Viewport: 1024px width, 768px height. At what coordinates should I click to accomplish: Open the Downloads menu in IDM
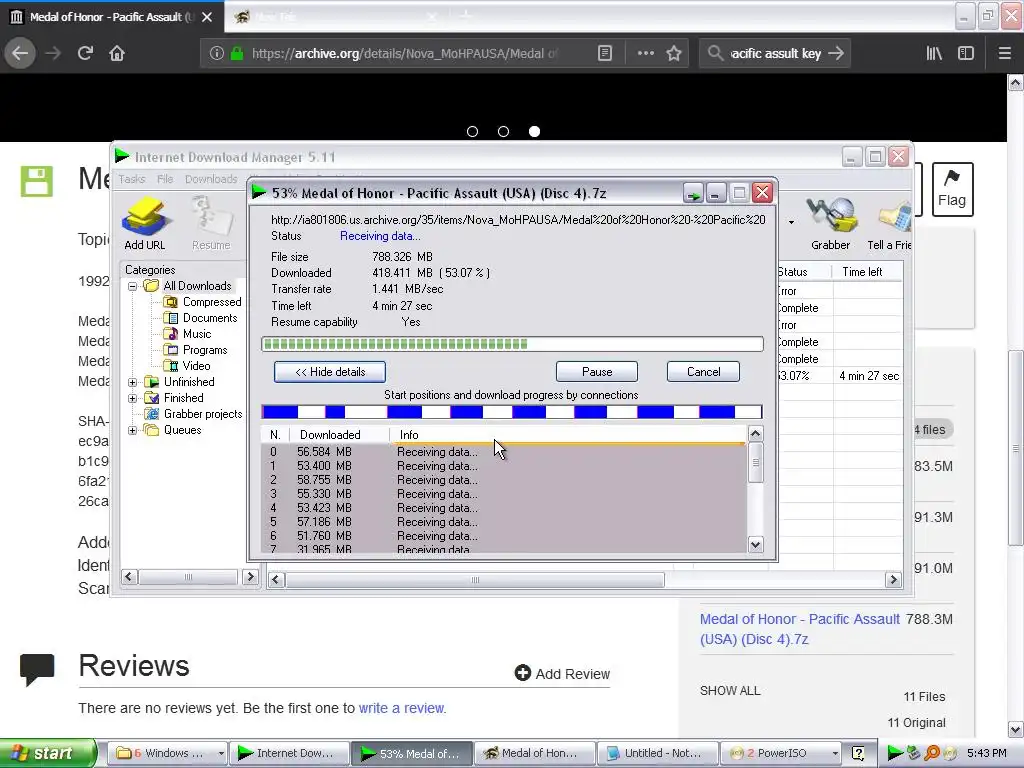point(211,179)
